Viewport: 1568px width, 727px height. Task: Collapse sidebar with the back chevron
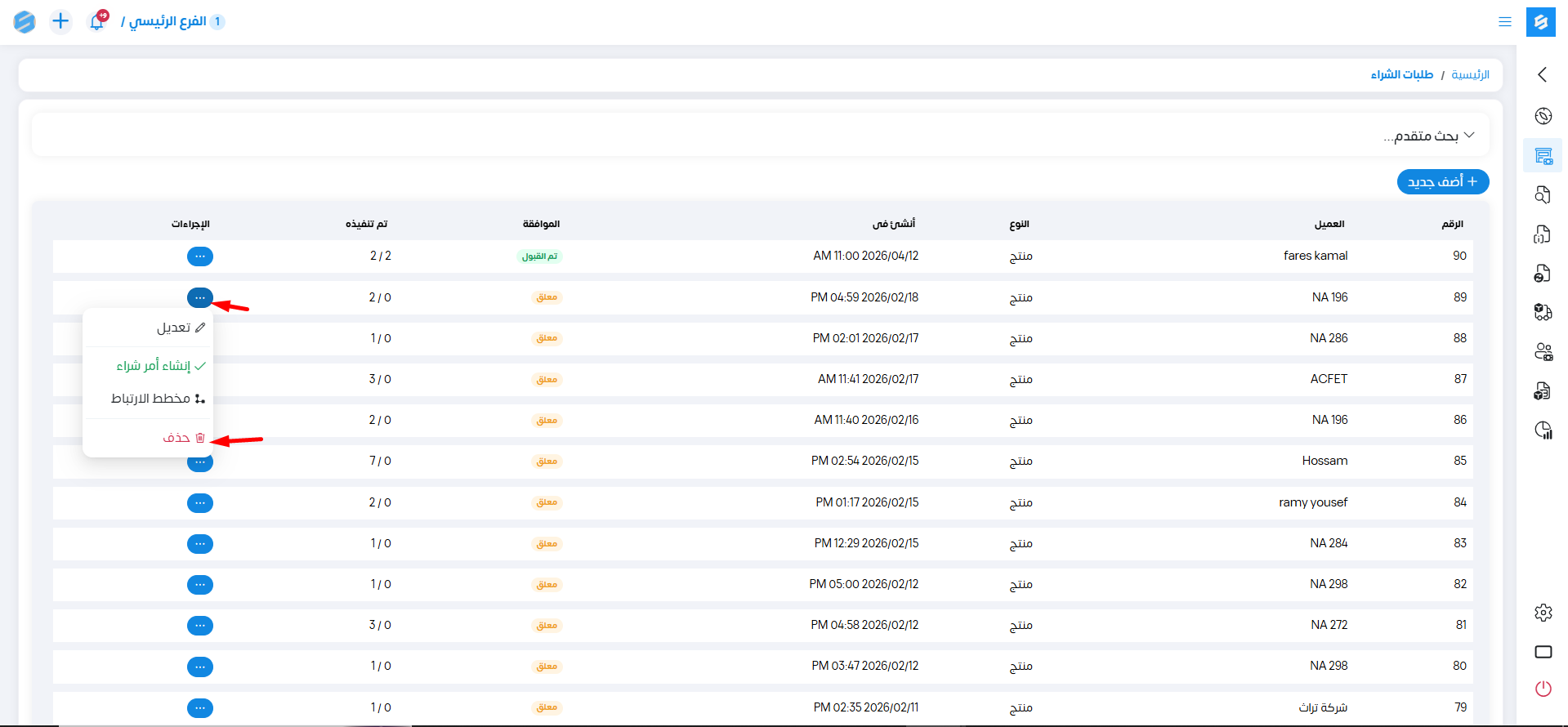pos(1542,74)
